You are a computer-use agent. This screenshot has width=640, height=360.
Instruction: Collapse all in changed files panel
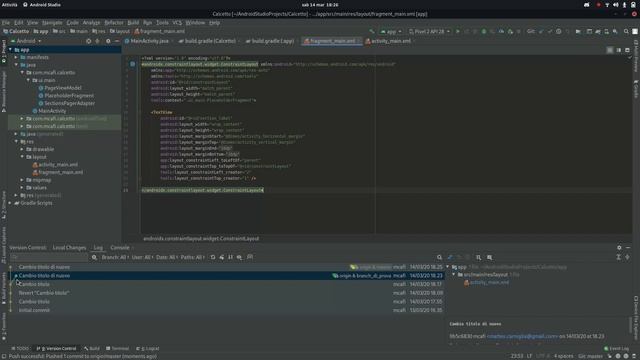pyautogui.click(x=627, y=257)
